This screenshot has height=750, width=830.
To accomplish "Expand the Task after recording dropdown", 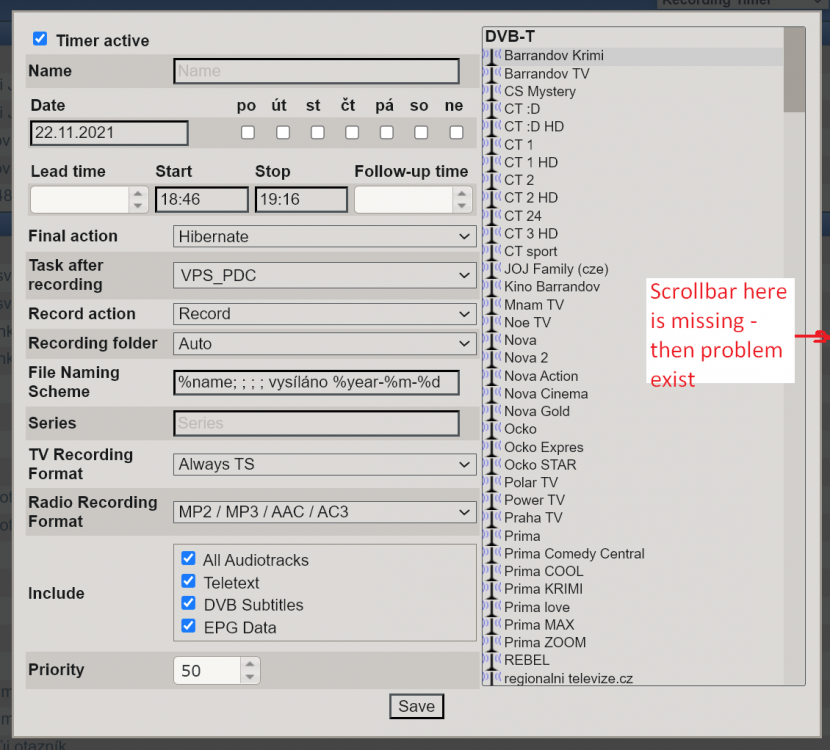I will tap(324, 275).
